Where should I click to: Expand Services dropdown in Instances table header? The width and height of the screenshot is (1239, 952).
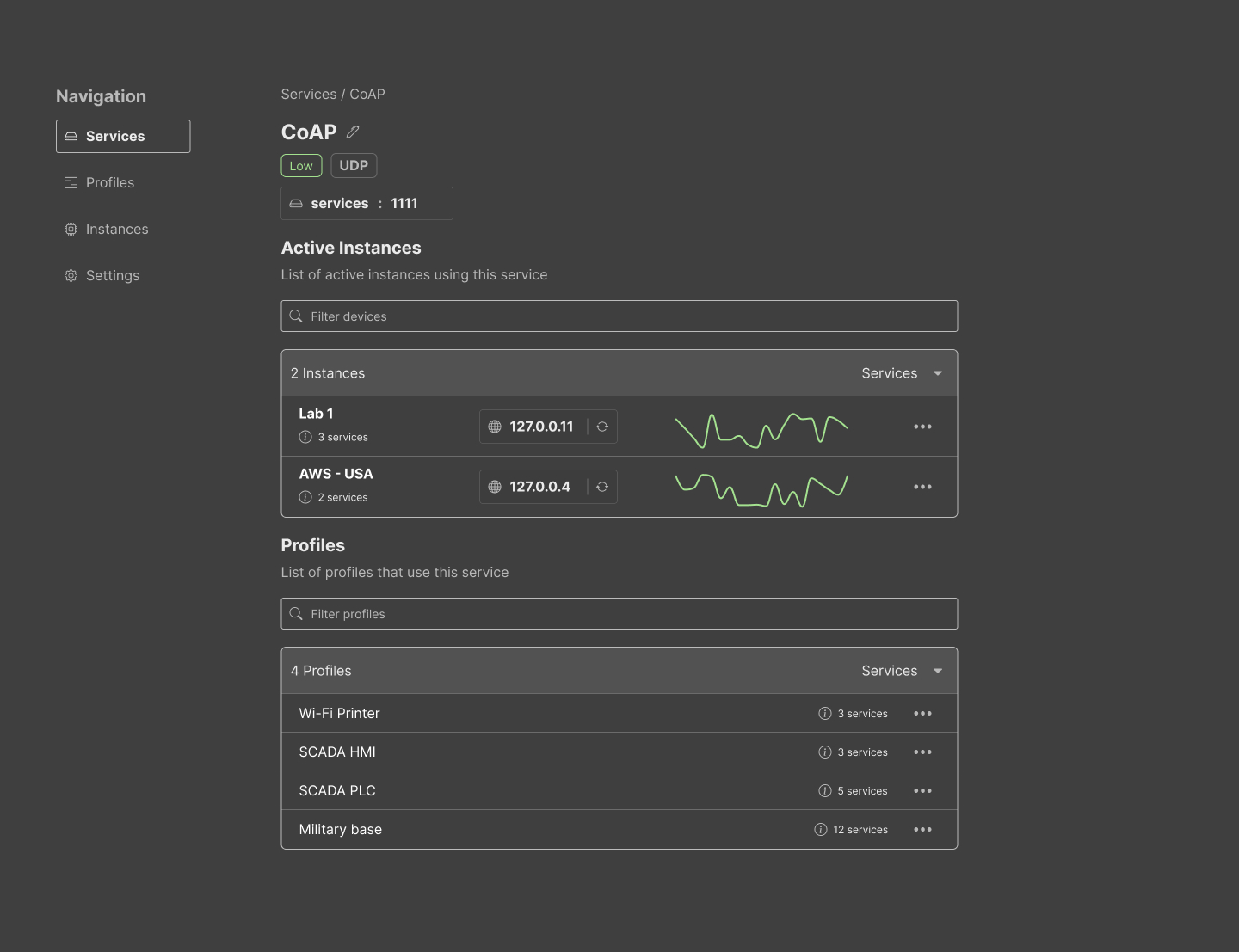(x=938, y=373)
